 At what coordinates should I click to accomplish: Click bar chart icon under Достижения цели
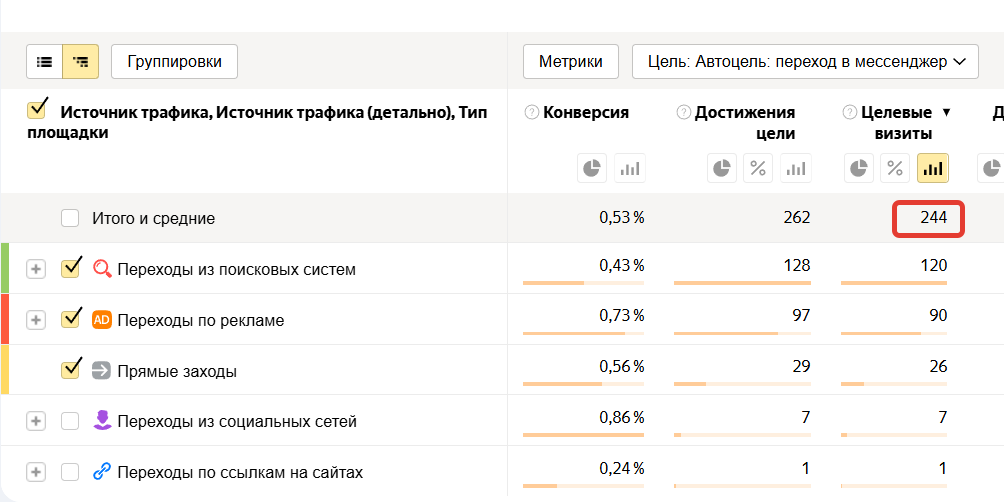pyautogui.click(x=796, y=168)
